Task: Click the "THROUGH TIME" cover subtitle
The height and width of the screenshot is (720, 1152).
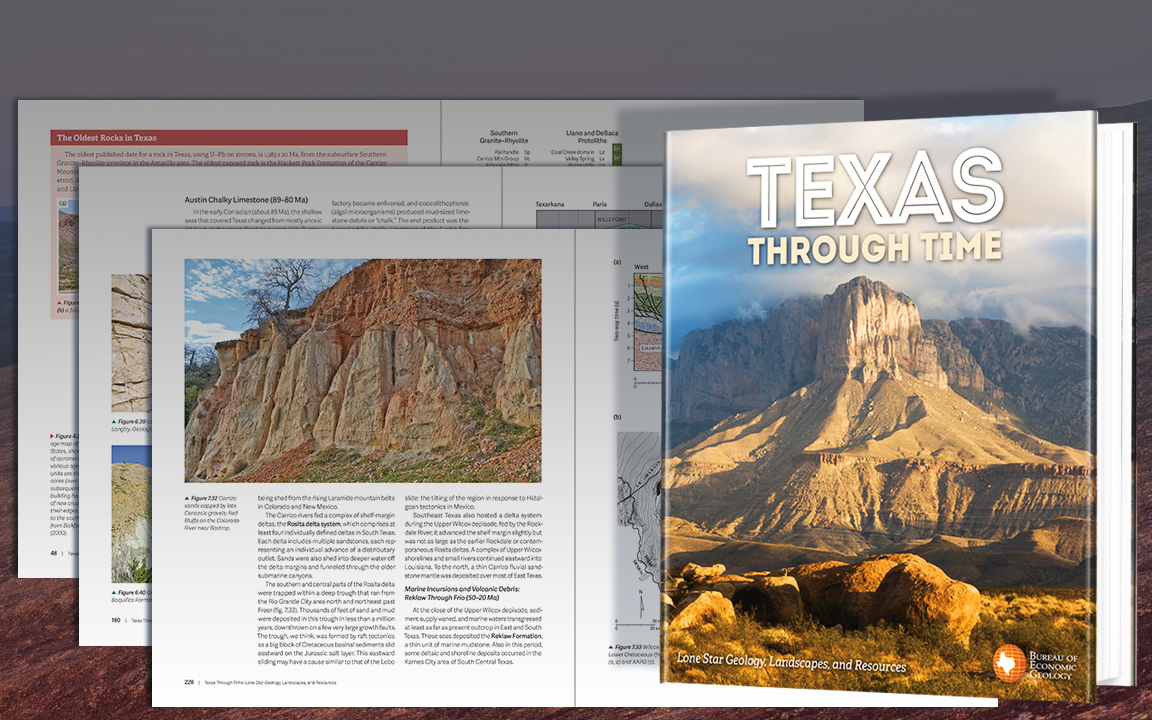Action: click(x=874, y=248)
